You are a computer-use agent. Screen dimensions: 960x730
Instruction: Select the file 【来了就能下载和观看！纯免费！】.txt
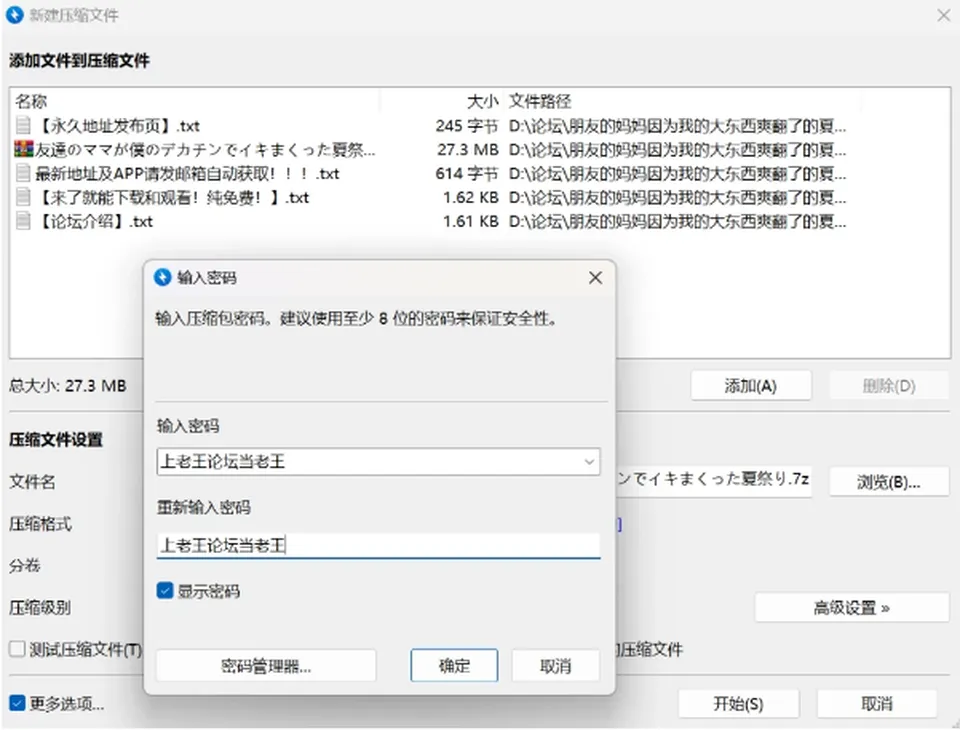[171, 197]
